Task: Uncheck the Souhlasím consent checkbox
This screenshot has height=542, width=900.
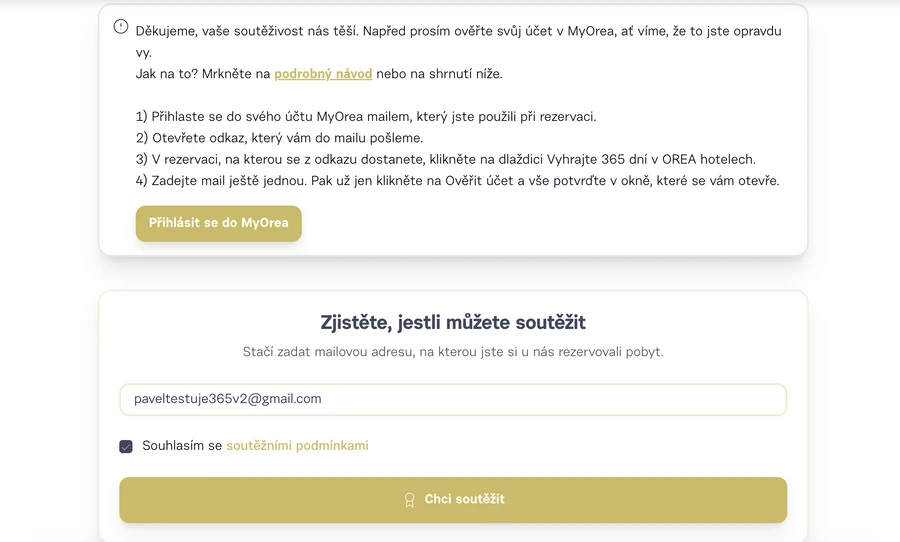Action: (x=126, y=446)
